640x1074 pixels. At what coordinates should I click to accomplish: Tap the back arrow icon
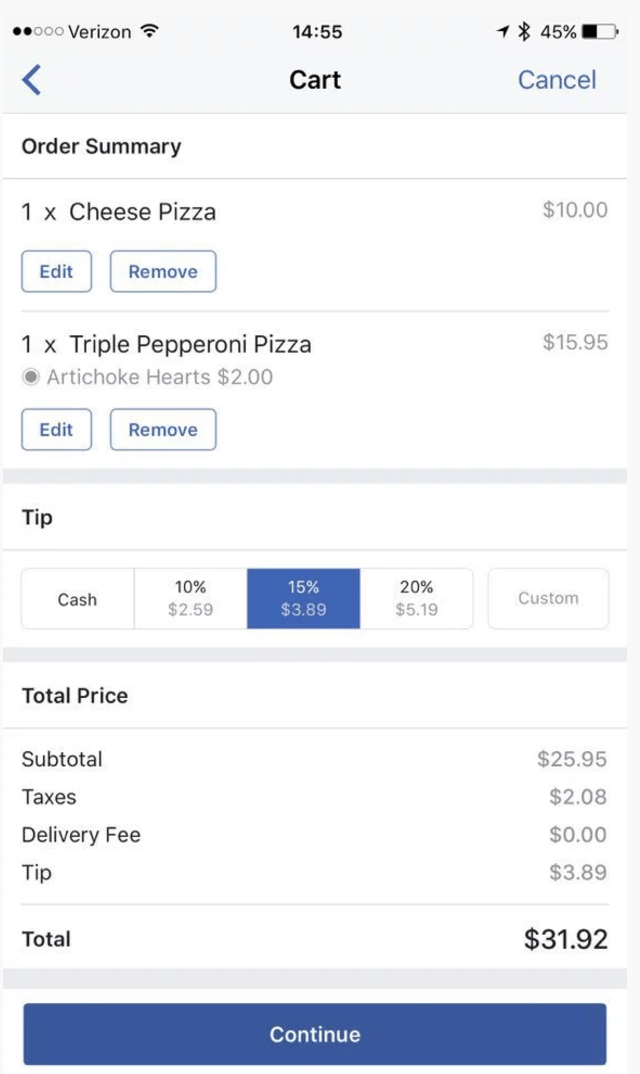(32, 80)
